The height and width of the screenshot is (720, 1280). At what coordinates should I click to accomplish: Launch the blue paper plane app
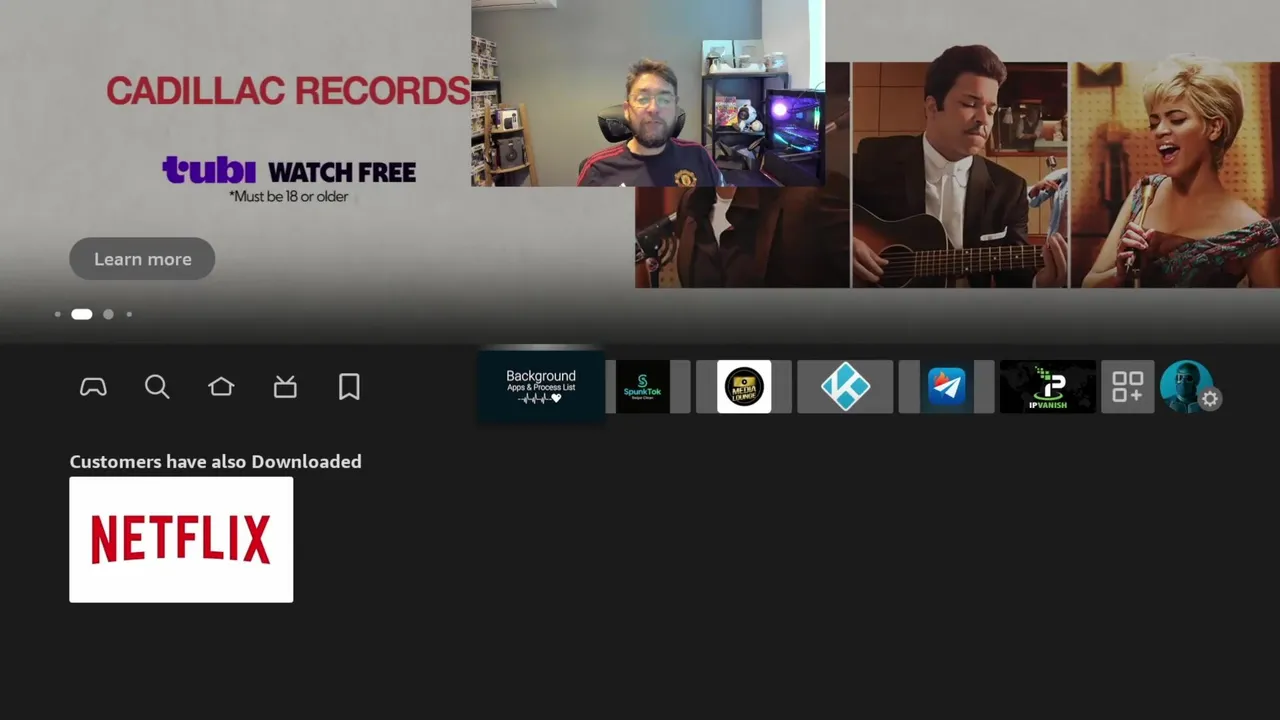pyautogui.click(x=946, y=387)
